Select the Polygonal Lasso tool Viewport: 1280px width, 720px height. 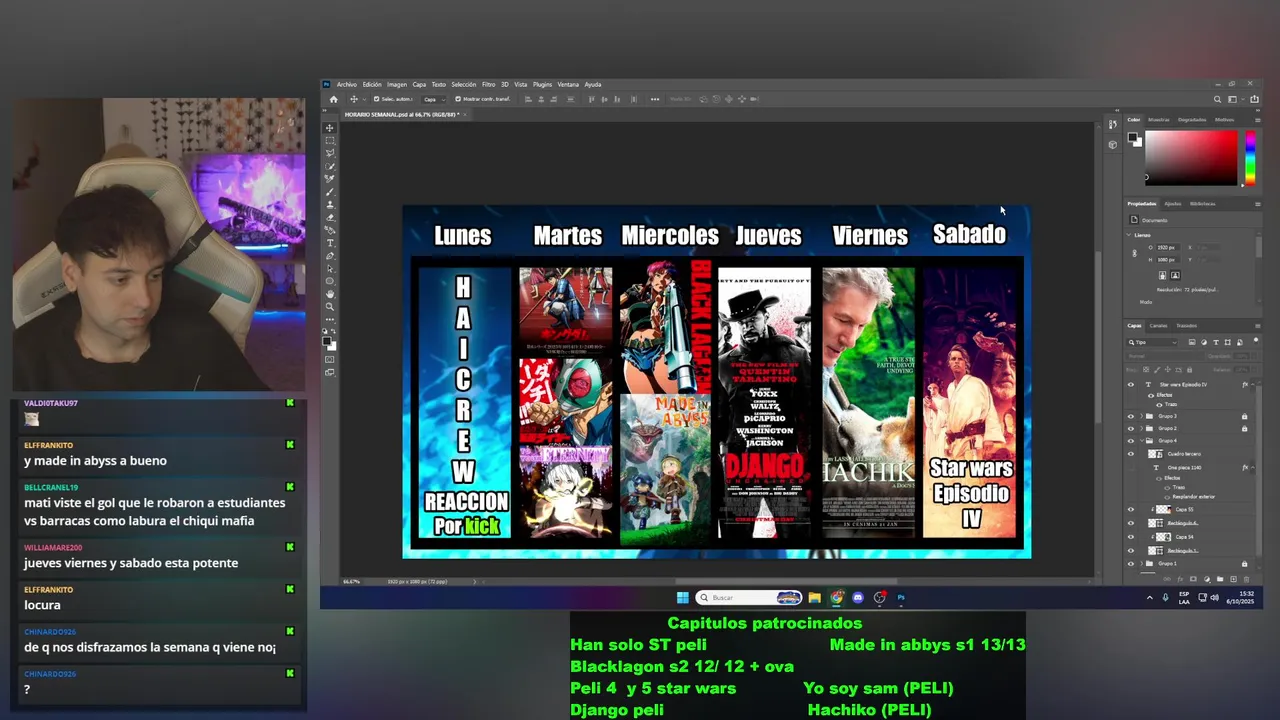[330, 153]
